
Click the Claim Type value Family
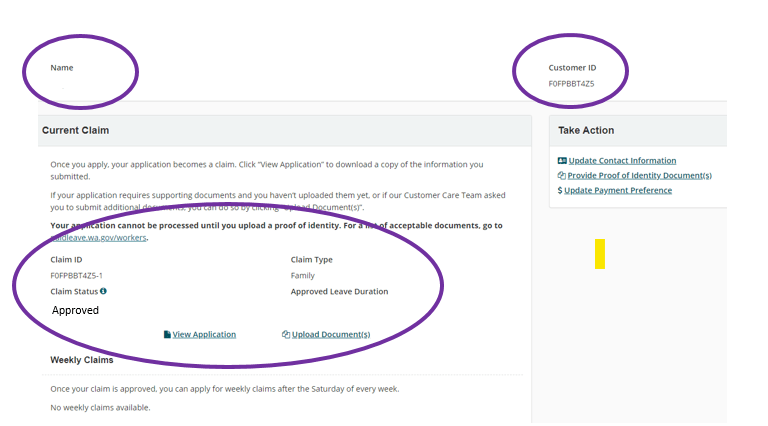coord(302,276)
